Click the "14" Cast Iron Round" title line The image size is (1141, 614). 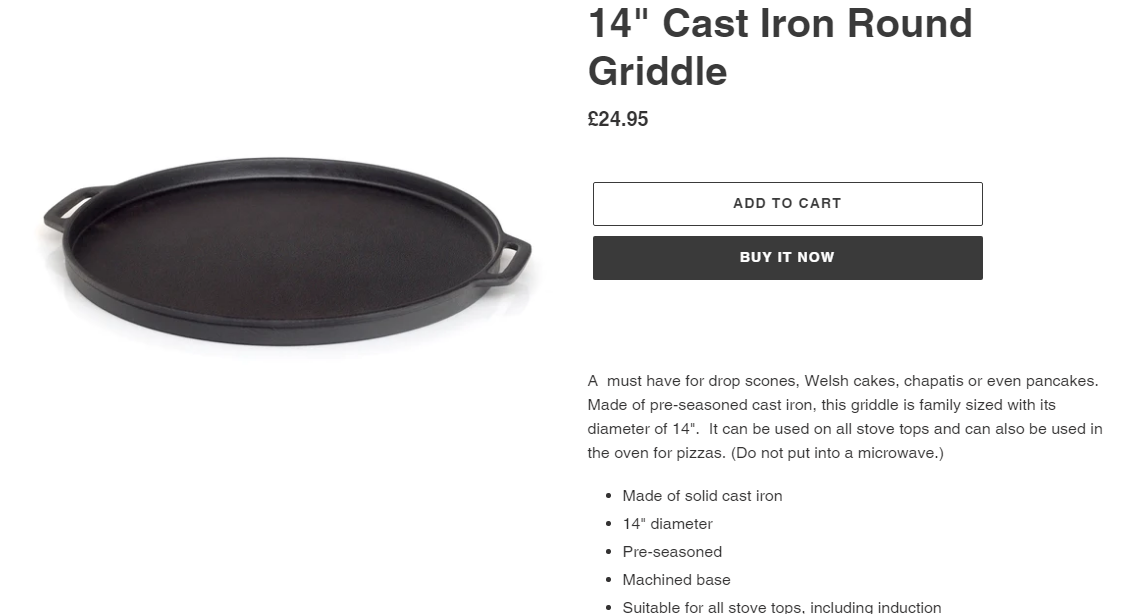[x=779, y=24]
